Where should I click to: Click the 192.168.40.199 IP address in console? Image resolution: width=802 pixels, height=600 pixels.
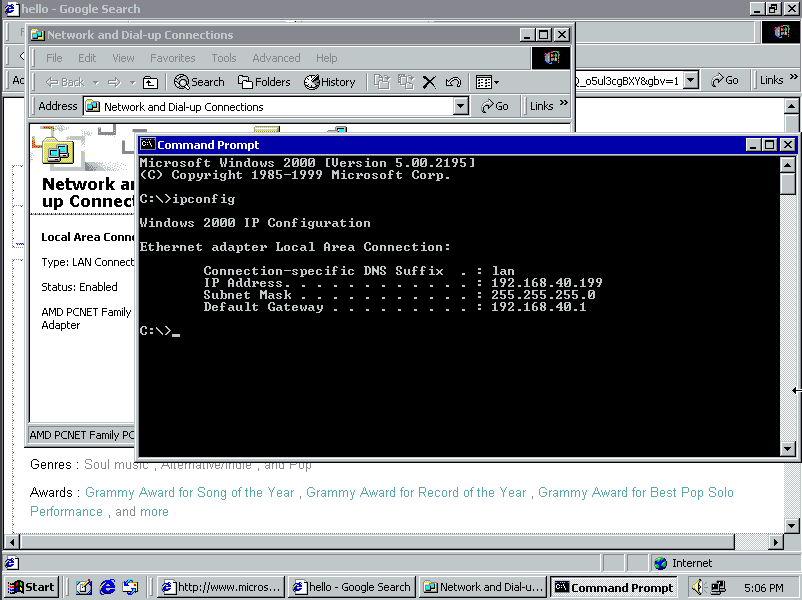pos(546,282)
